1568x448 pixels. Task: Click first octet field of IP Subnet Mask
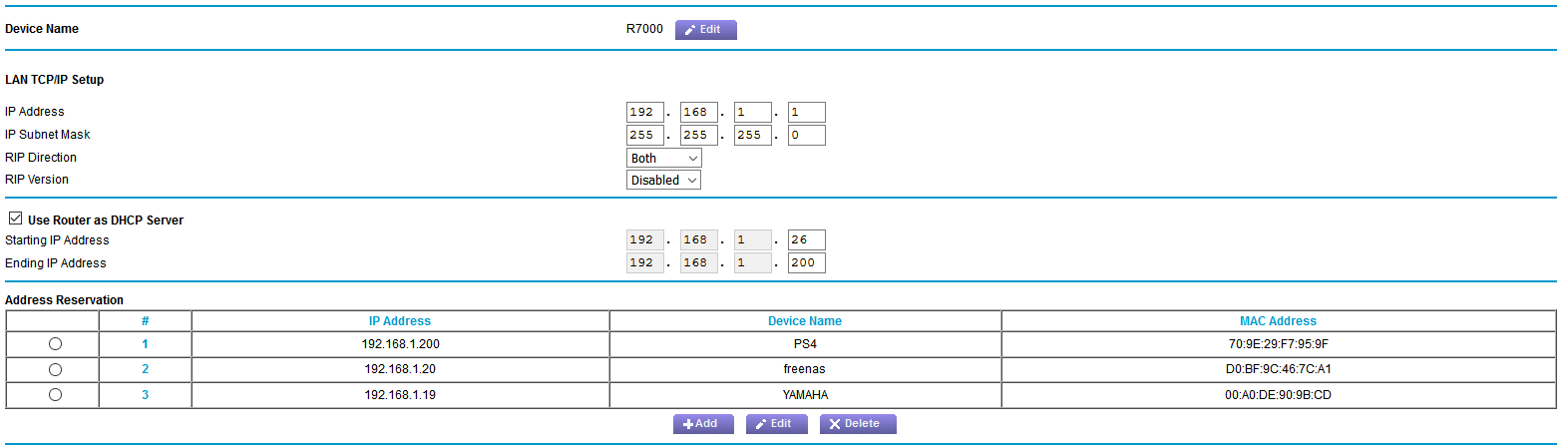click(x=645, y=135)
